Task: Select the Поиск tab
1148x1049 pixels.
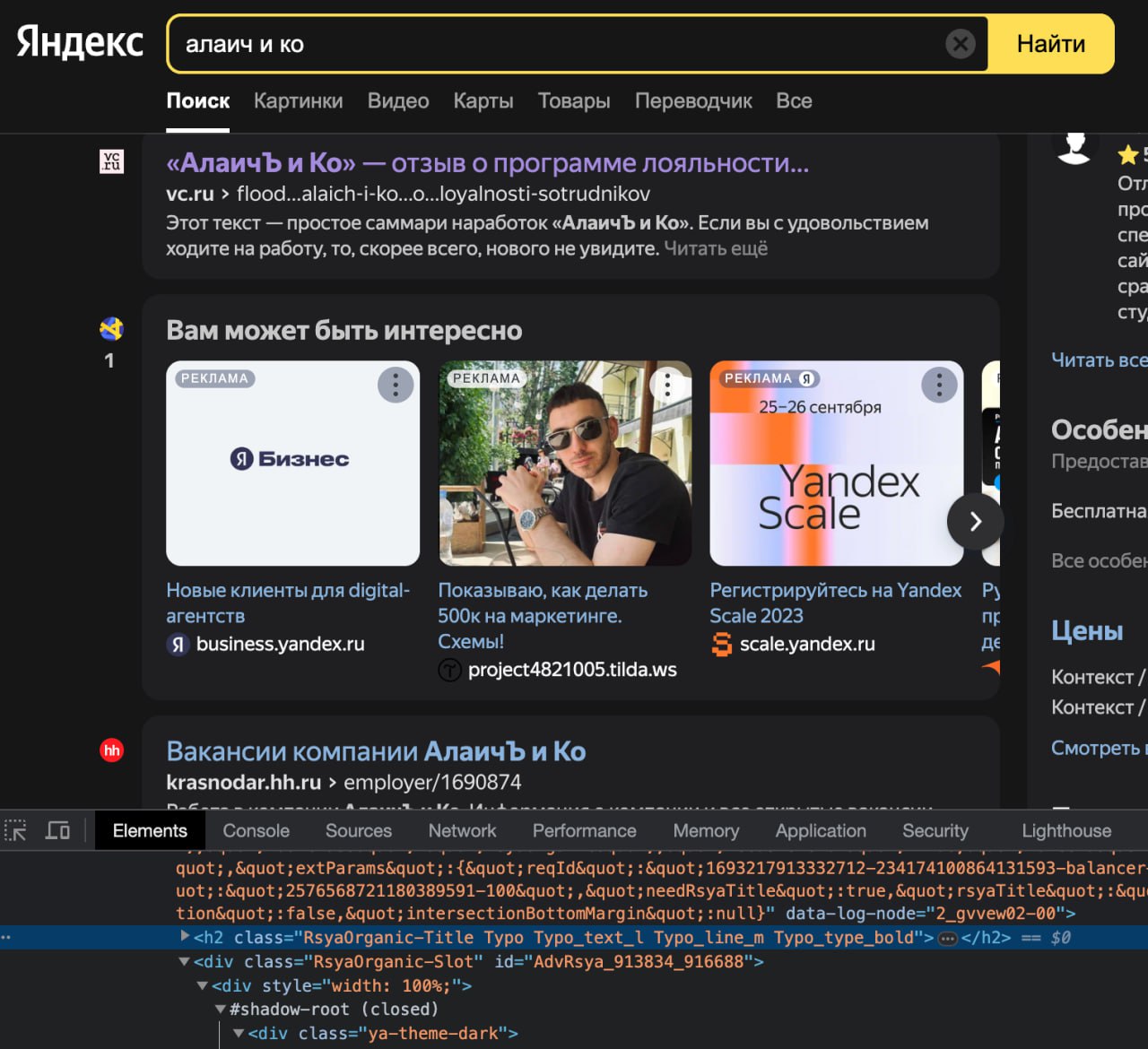Action: coord(198,100)
